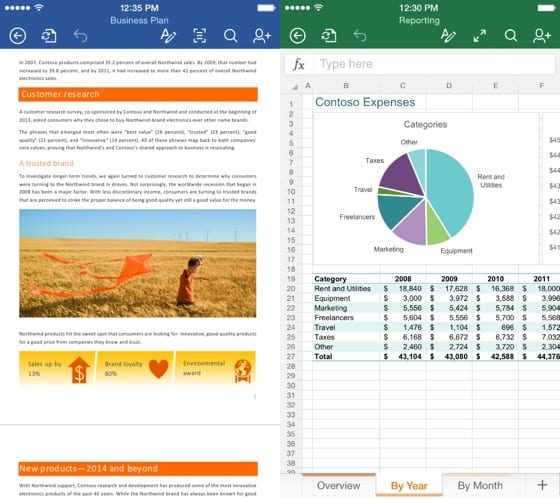Tap the Wi-Fi indicator in Excel status bar

[x=319, y=7]
